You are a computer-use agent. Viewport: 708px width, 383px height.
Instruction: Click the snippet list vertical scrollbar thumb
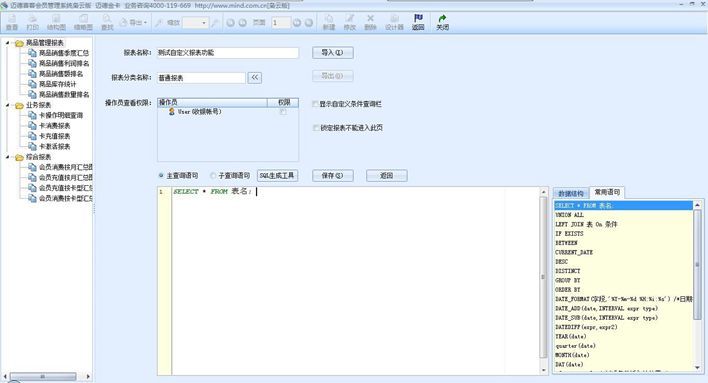(698, 265)
